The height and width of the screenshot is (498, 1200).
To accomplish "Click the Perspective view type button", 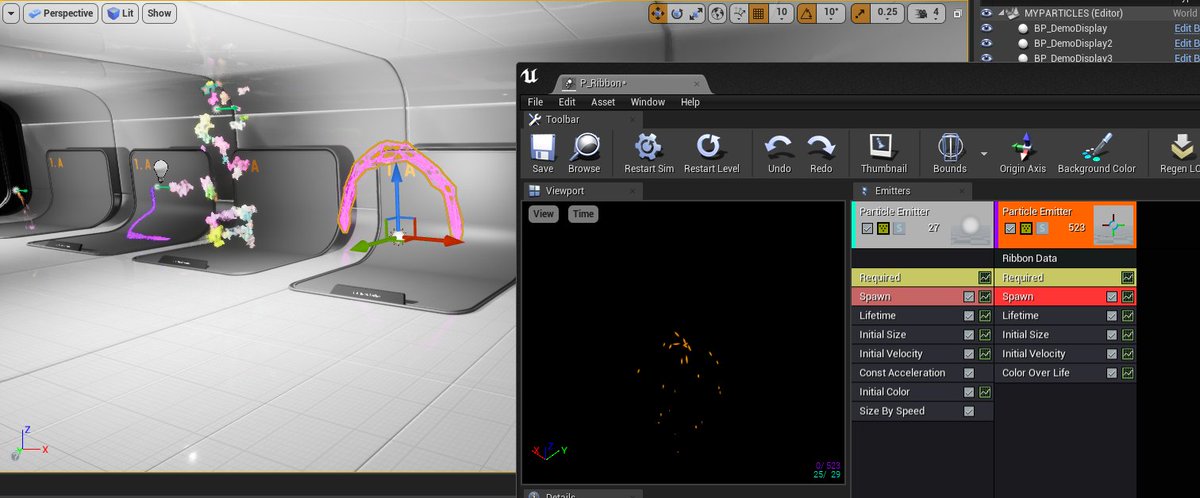I will (59, 13).
